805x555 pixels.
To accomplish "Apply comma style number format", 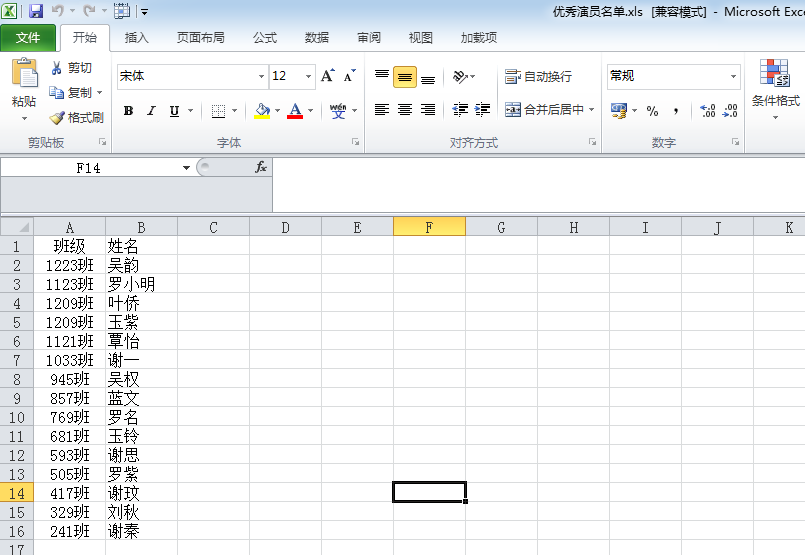I will [676, 111].
